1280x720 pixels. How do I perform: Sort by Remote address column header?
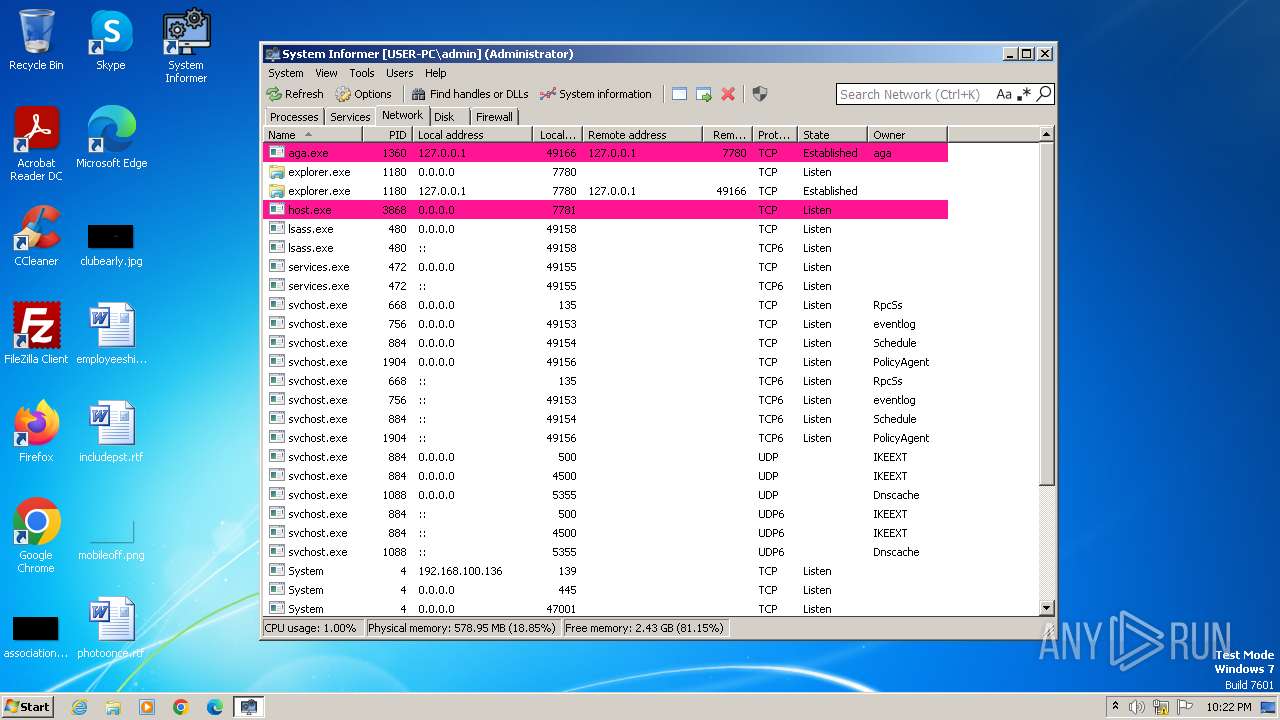(642, 134)
